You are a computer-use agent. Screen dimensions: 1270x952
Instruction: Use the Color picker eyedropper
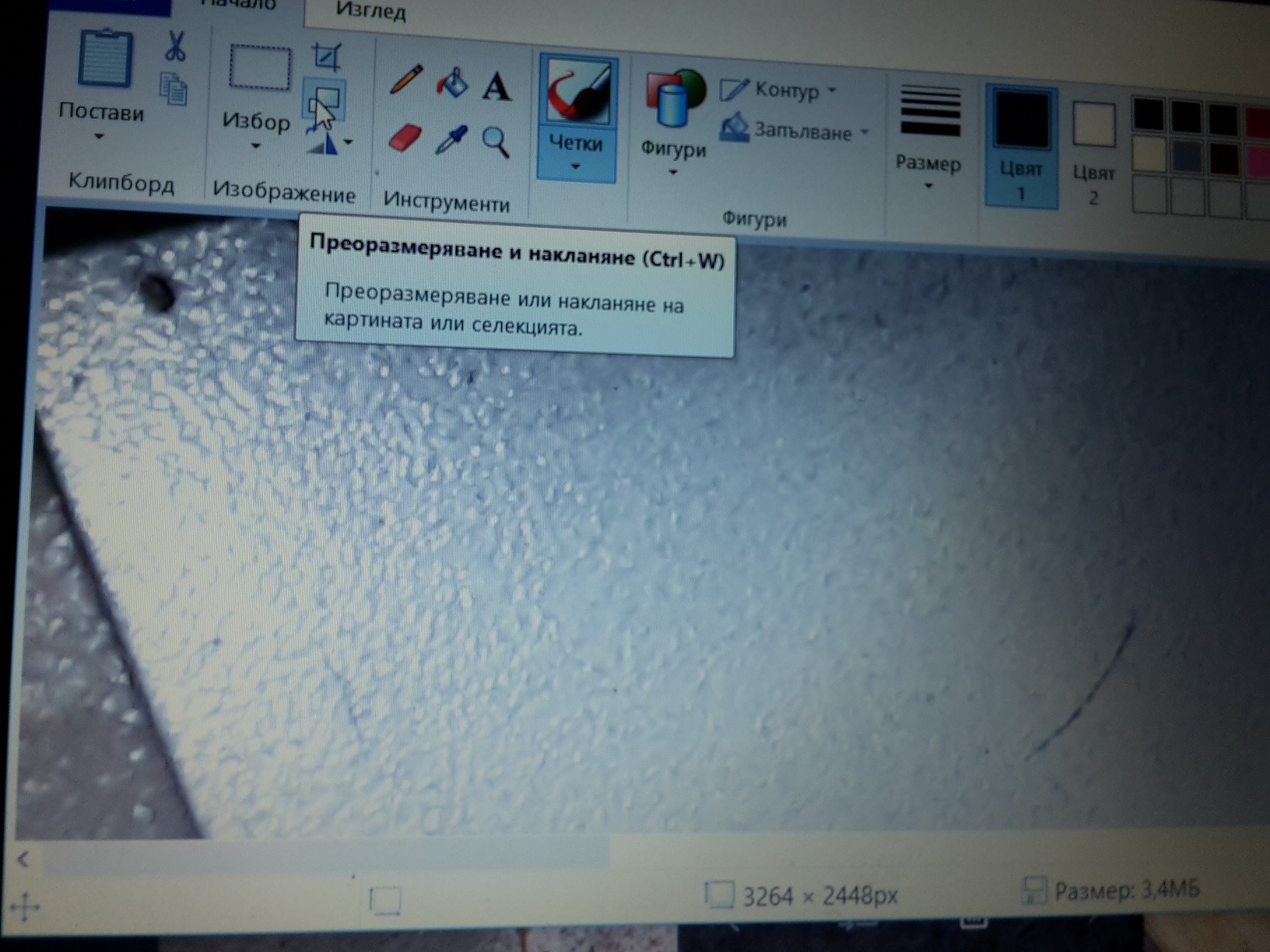click(x=451, y=140)
